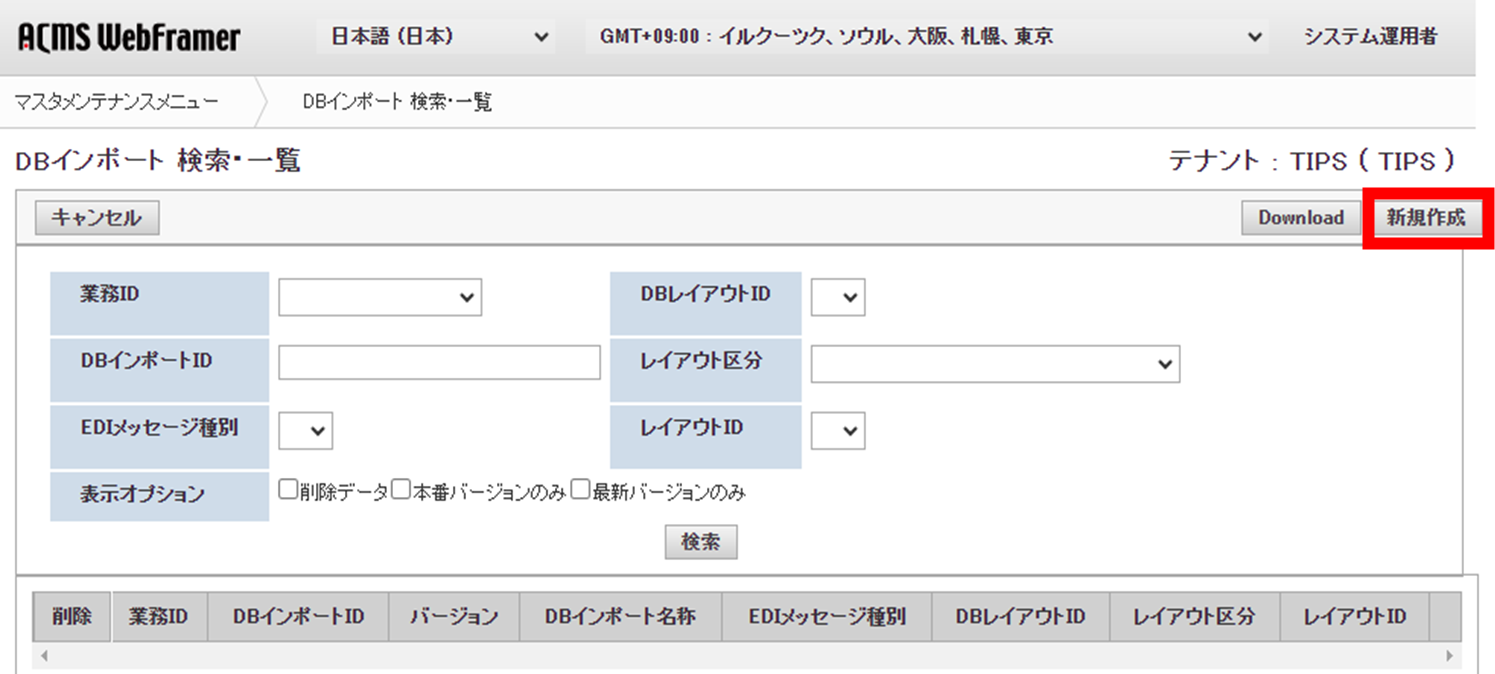
Task: Click inside the DBインポートID input field
Action: point(438,362)
